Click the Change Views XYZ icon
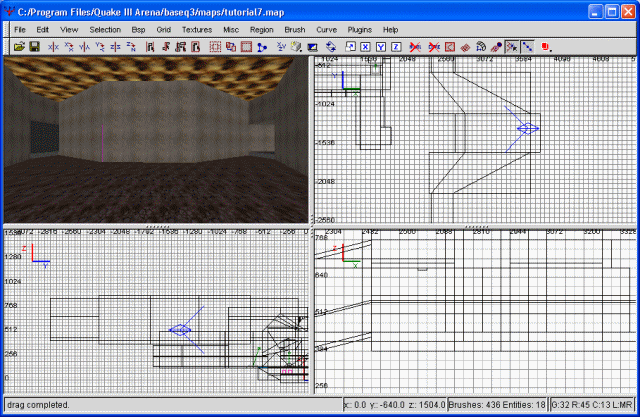 [x=281, y=47]
